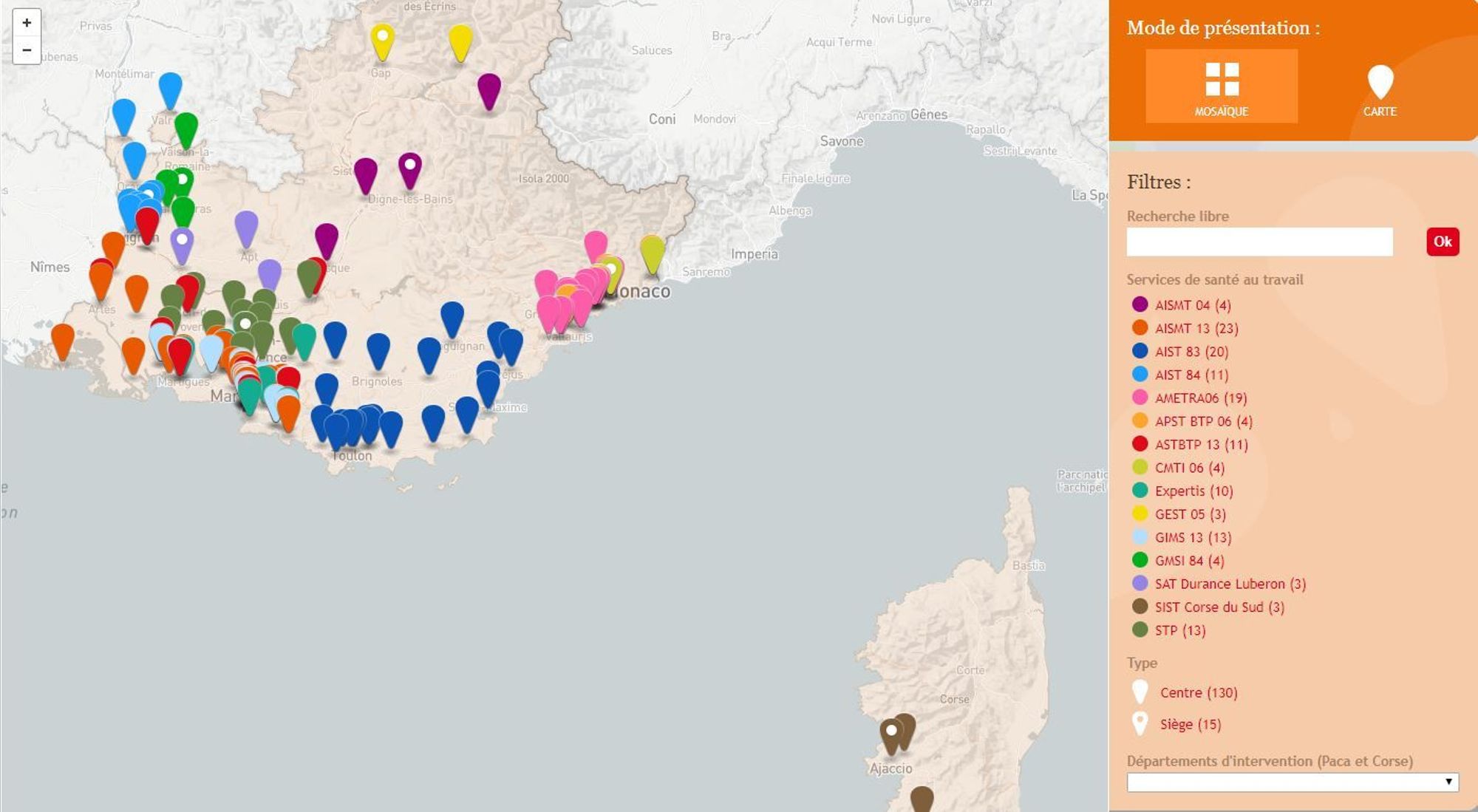This screenshot has width=1478, height=812.
Task: Click the lime marker east of Monaco
Action: pyautogui.click(x=652, y=252)
